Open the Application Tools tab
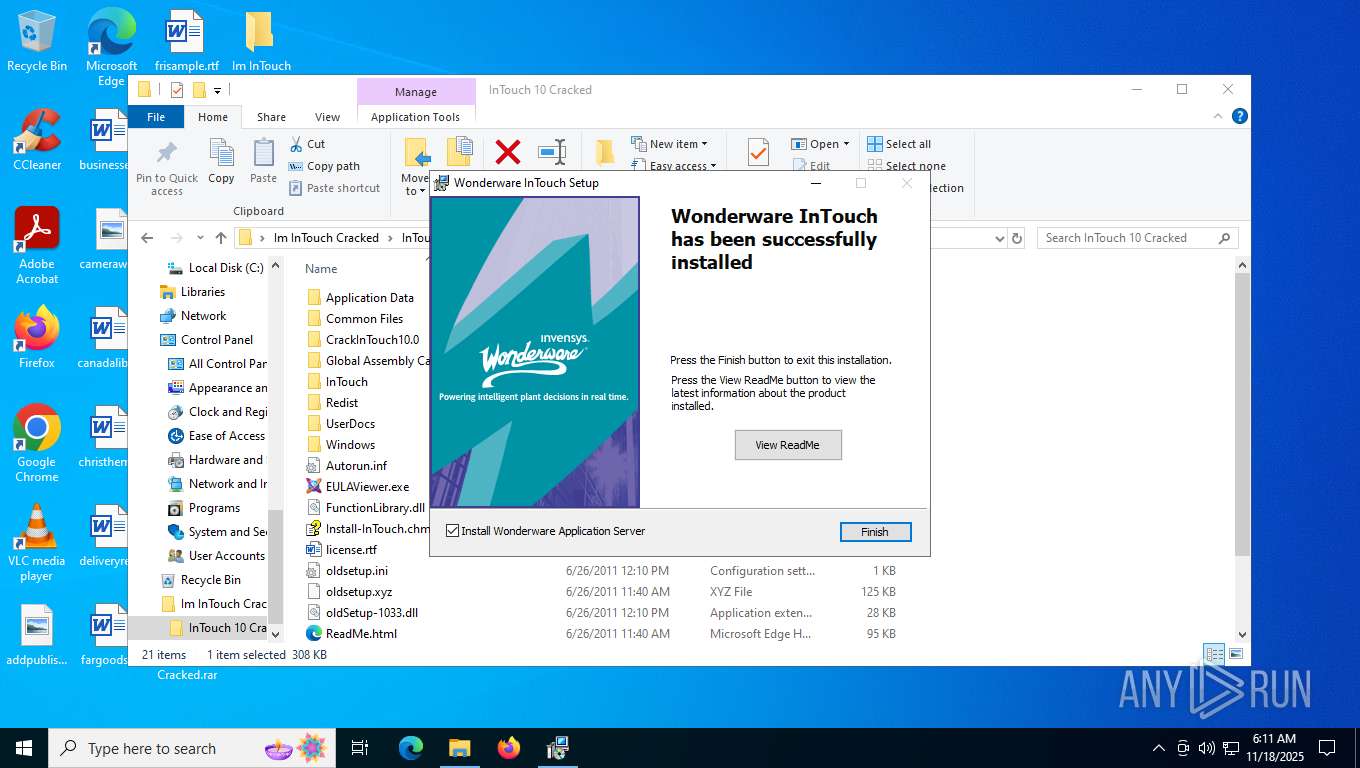The height and width of the screenshot is (768, 1360). [415, 117]
